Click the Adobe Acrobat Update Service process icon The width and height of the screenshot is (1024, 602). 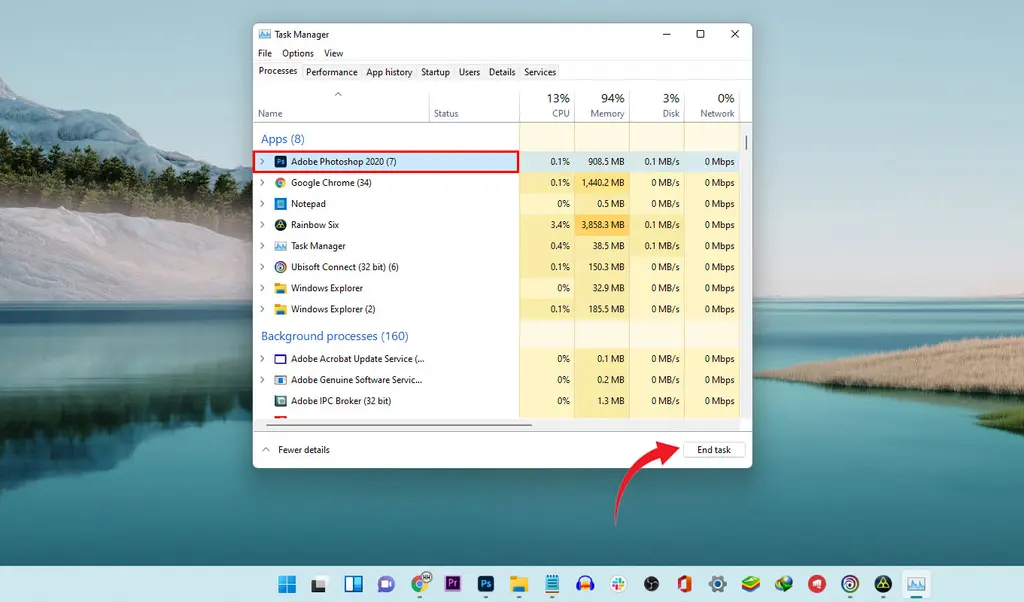tap(280, 359)
